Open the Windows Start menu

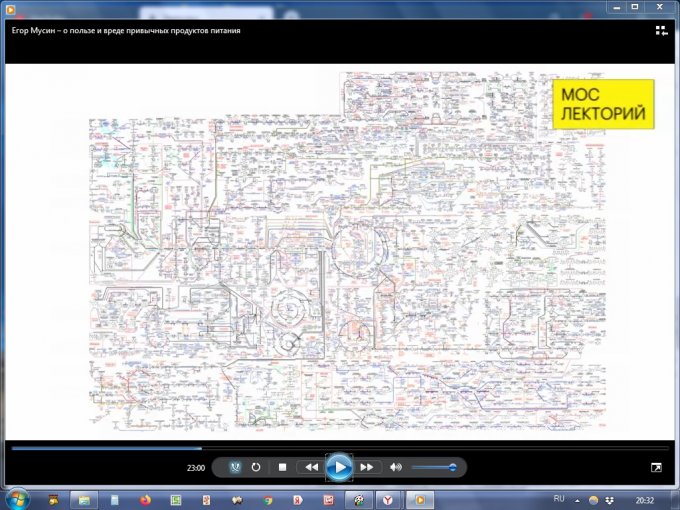17,498
